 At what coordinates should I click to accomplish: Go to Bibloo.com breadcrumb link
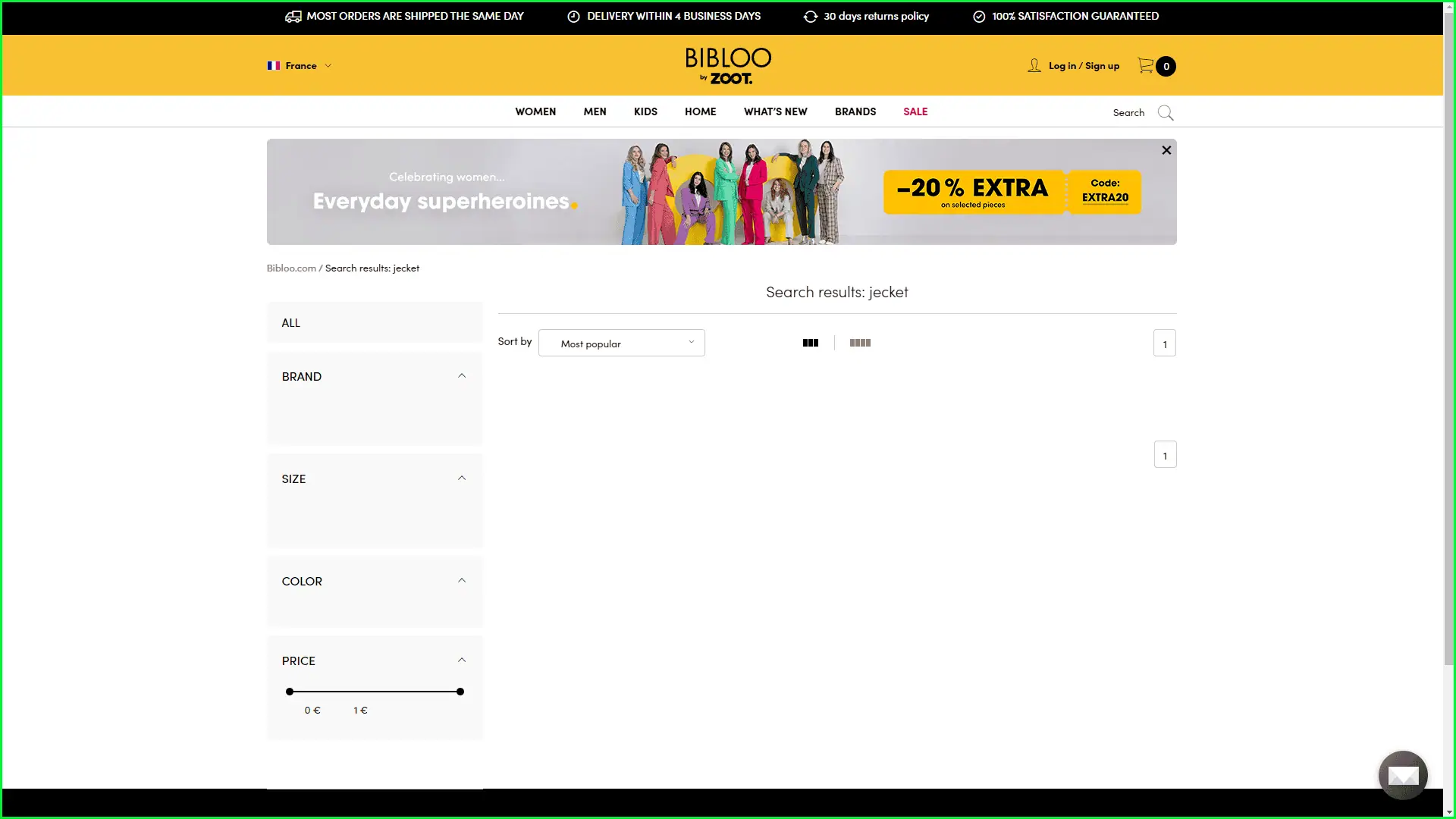point(291,268)
